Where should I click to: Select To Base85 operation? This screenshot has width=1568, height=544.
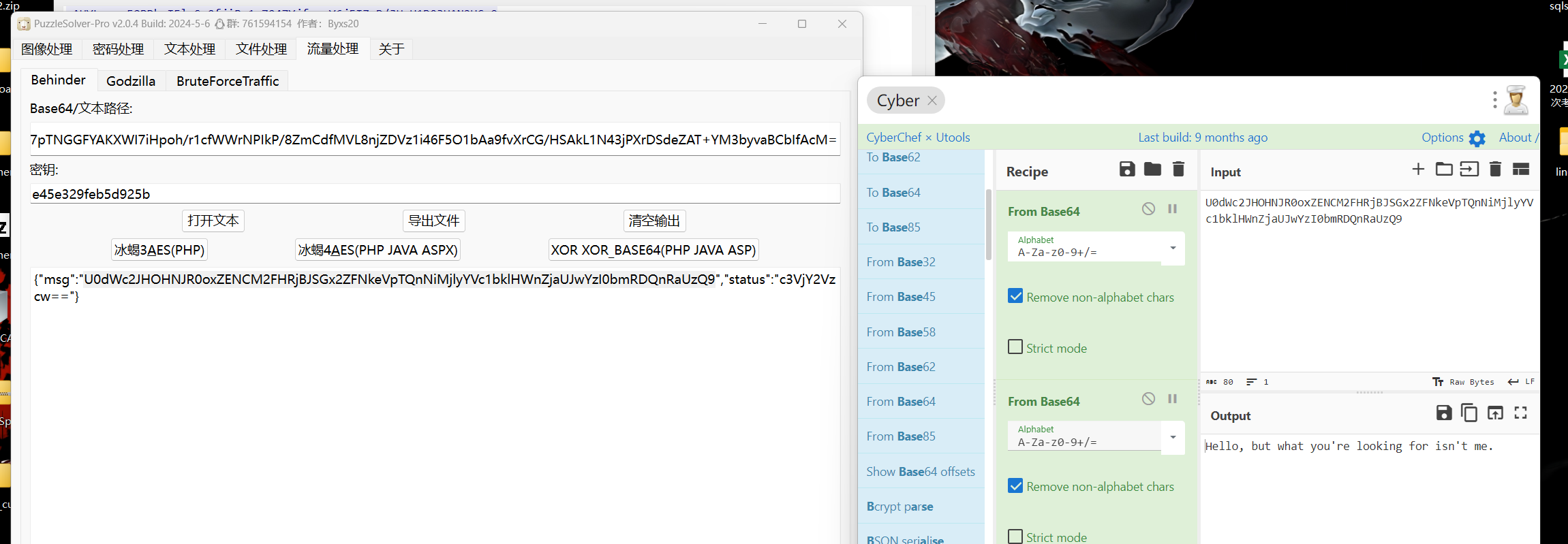[921, 227]
